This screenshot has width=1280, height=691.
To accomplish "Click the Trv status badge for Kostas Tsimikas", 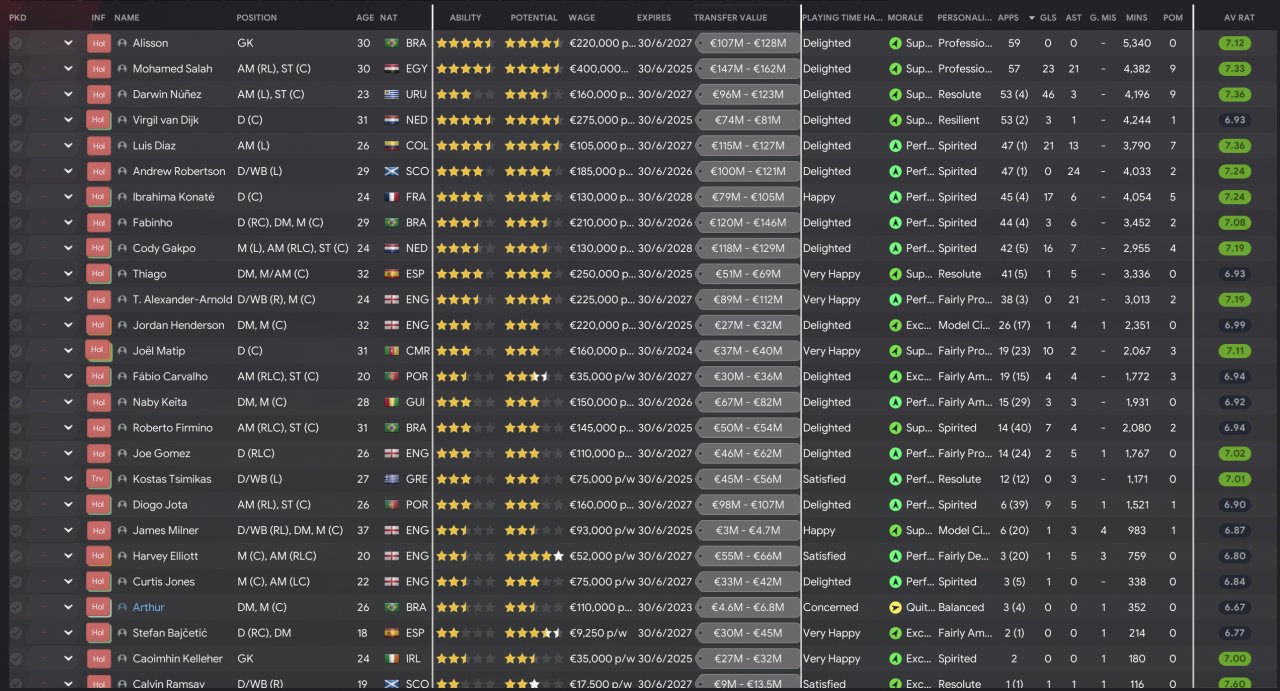I will (98, 479).
